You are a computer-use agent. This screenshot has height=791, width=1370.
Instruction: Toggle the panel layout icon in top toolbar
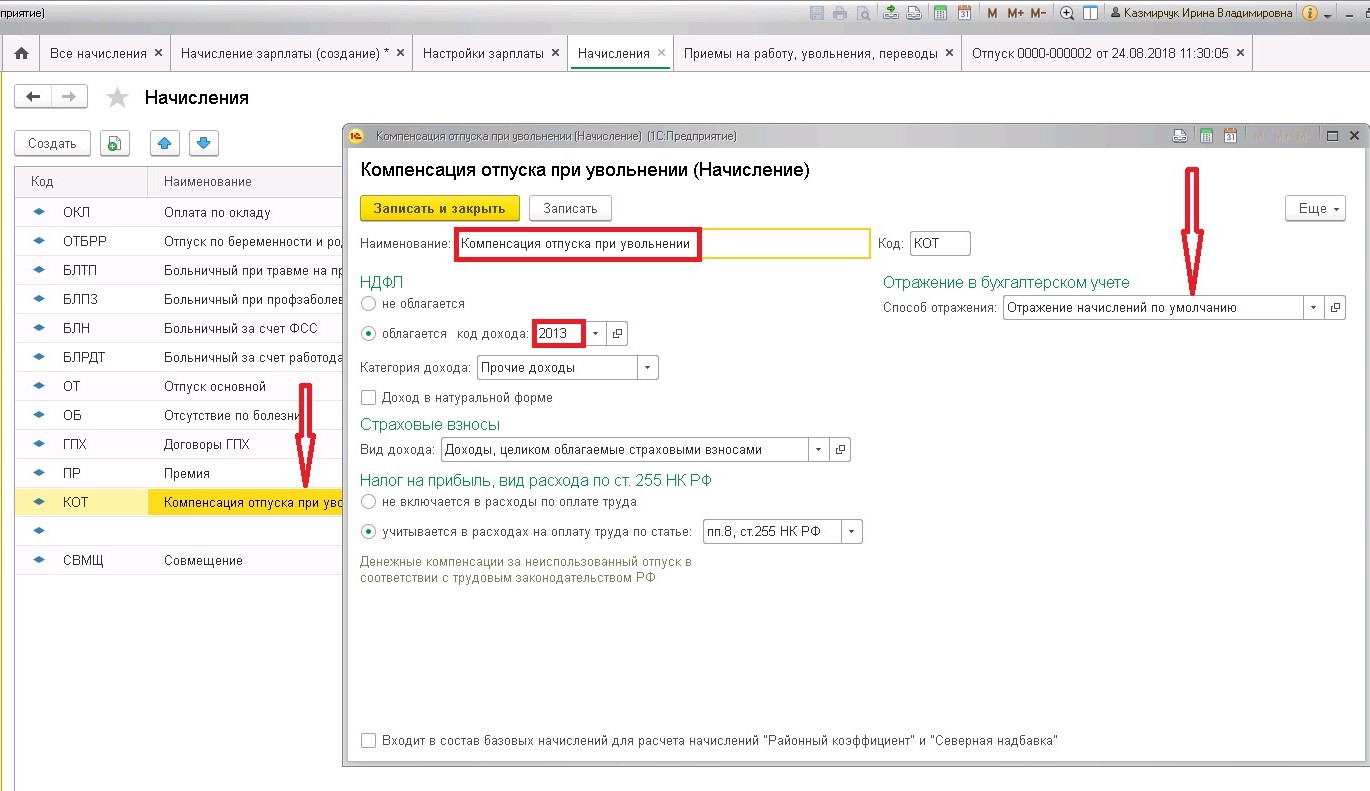point(1090,13)
